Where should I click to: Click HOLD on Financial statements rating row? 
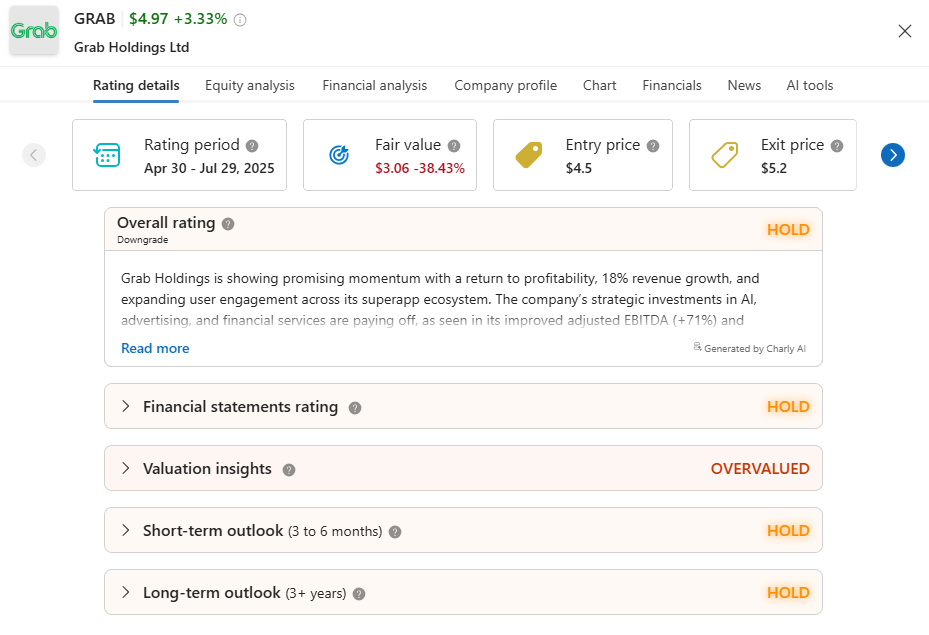(x=788, y=407)
